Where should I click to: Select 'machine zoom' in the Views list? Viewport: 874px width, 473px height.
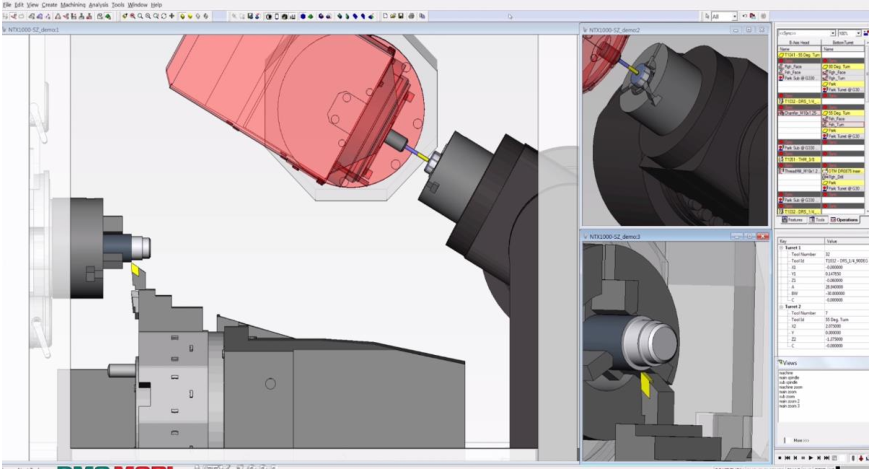pos(792,386)
